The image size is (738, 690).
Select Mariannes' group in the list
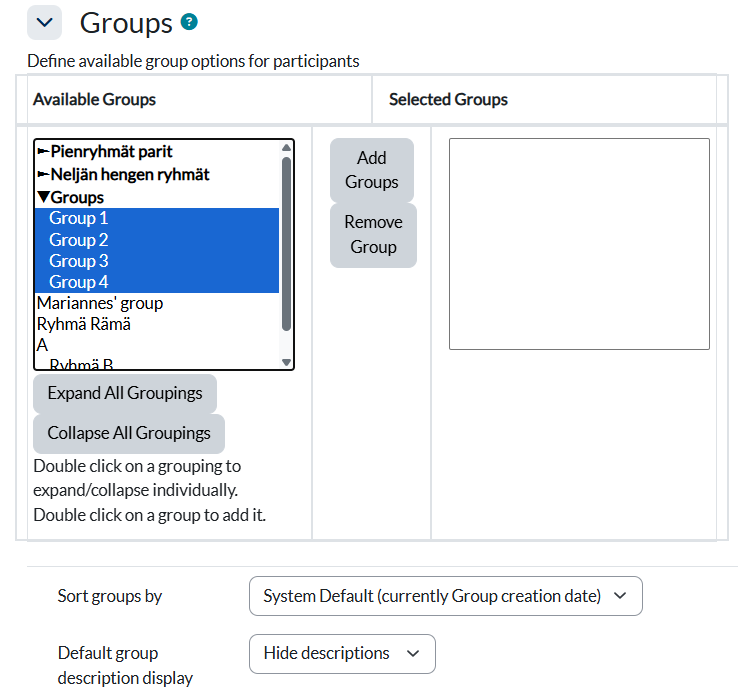[100, 303]
